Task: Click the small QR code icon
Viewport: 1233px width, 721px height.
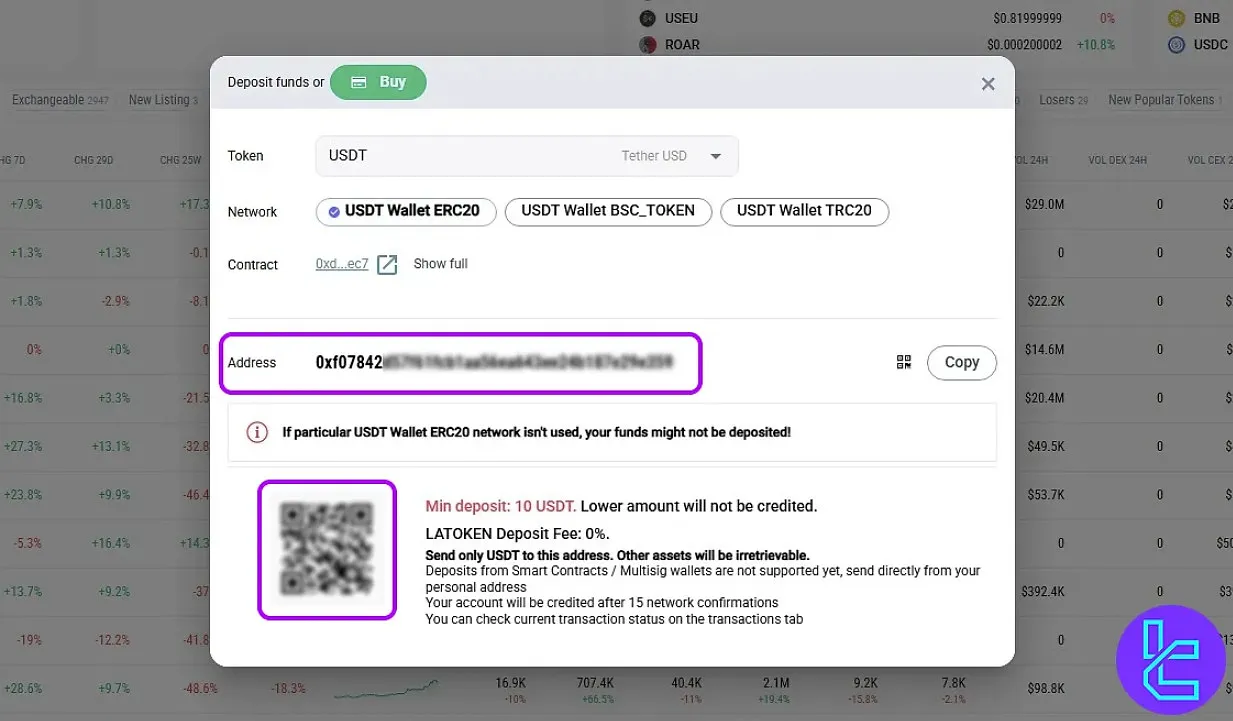Action: click(904, 362)
